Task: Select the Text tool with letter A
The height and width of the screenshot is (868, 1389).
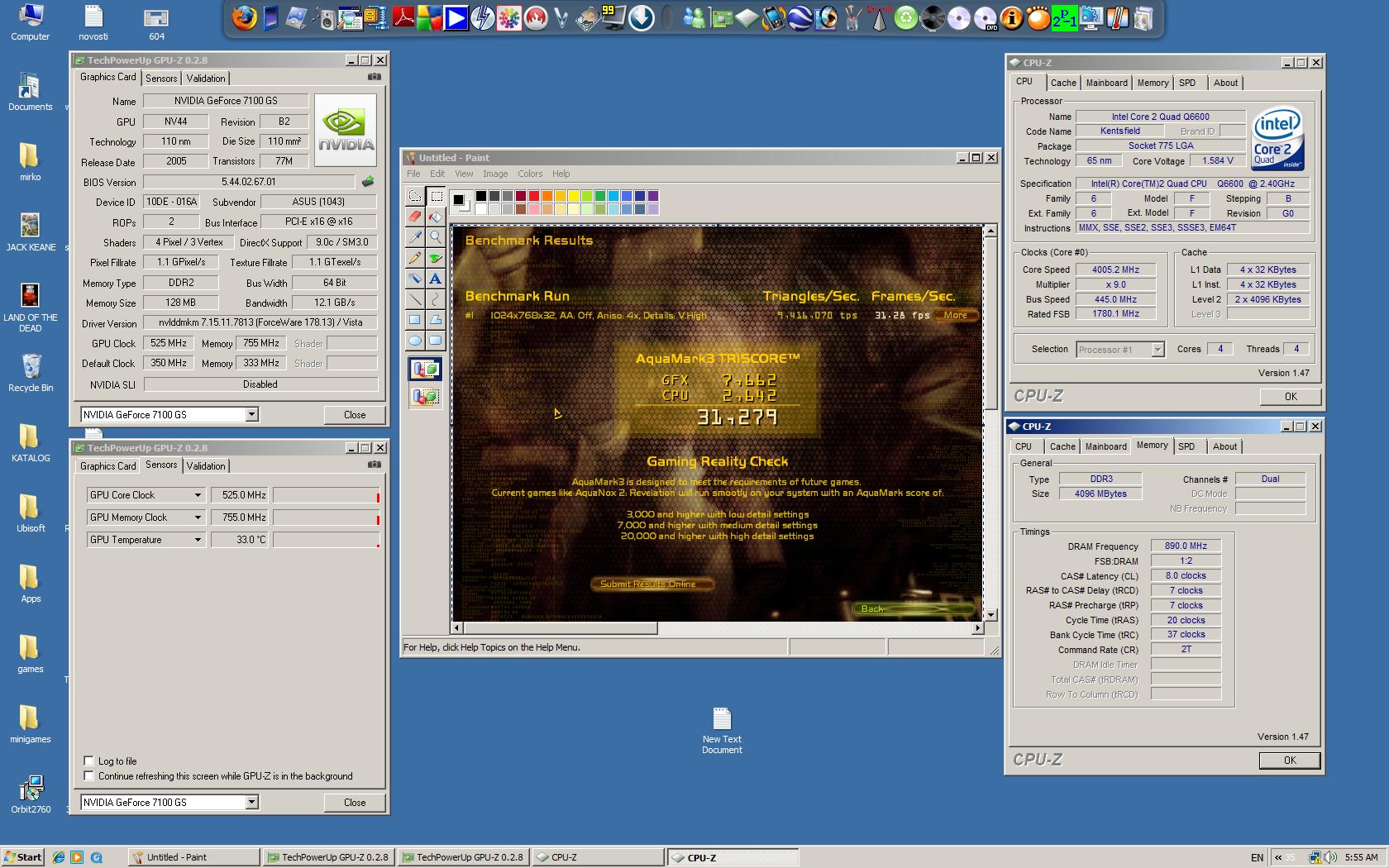Action: [436, 279]
